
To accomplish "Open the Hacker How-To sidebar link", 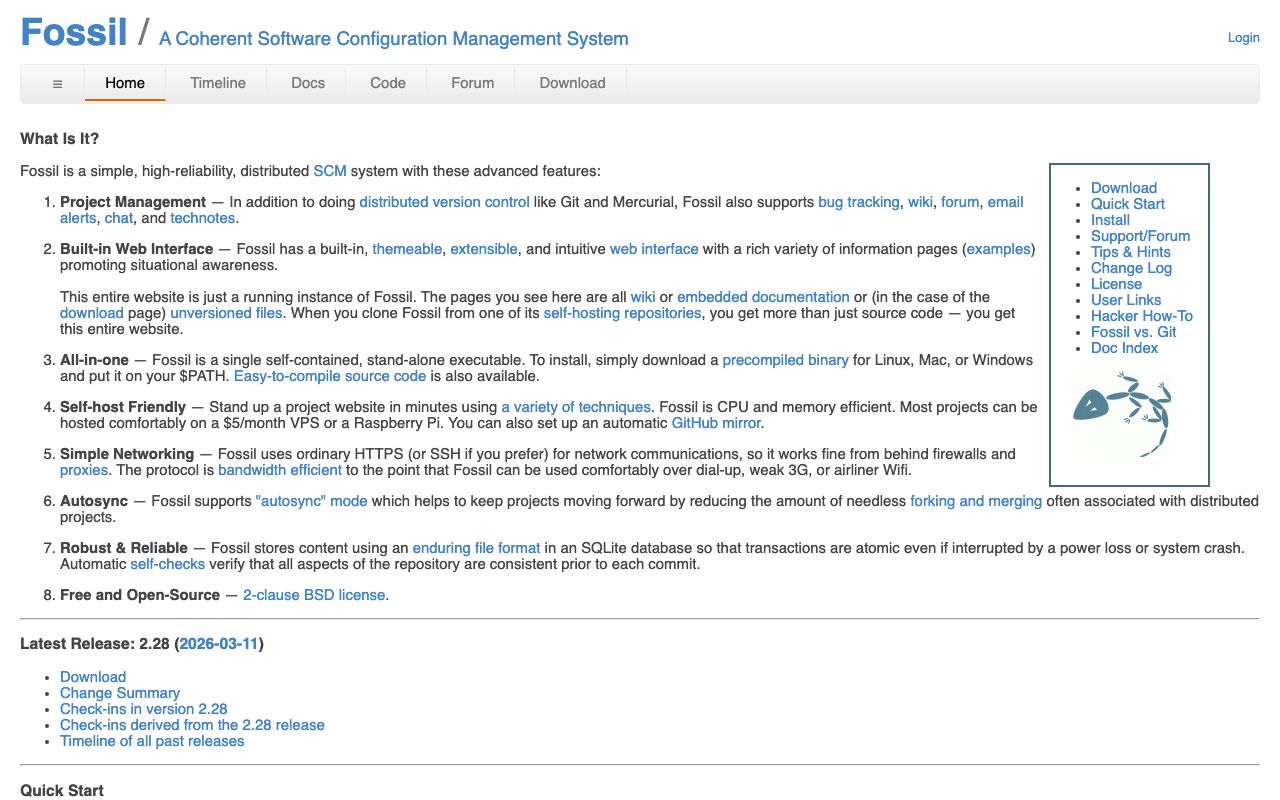I will point(1142,316).
